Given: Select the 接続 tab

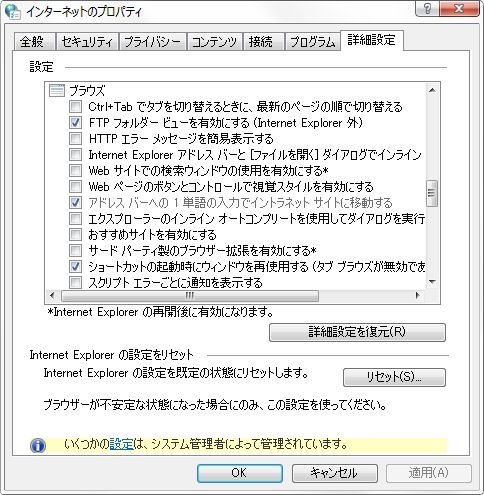Looking at the screenshot, I should [x=263, y=42].
